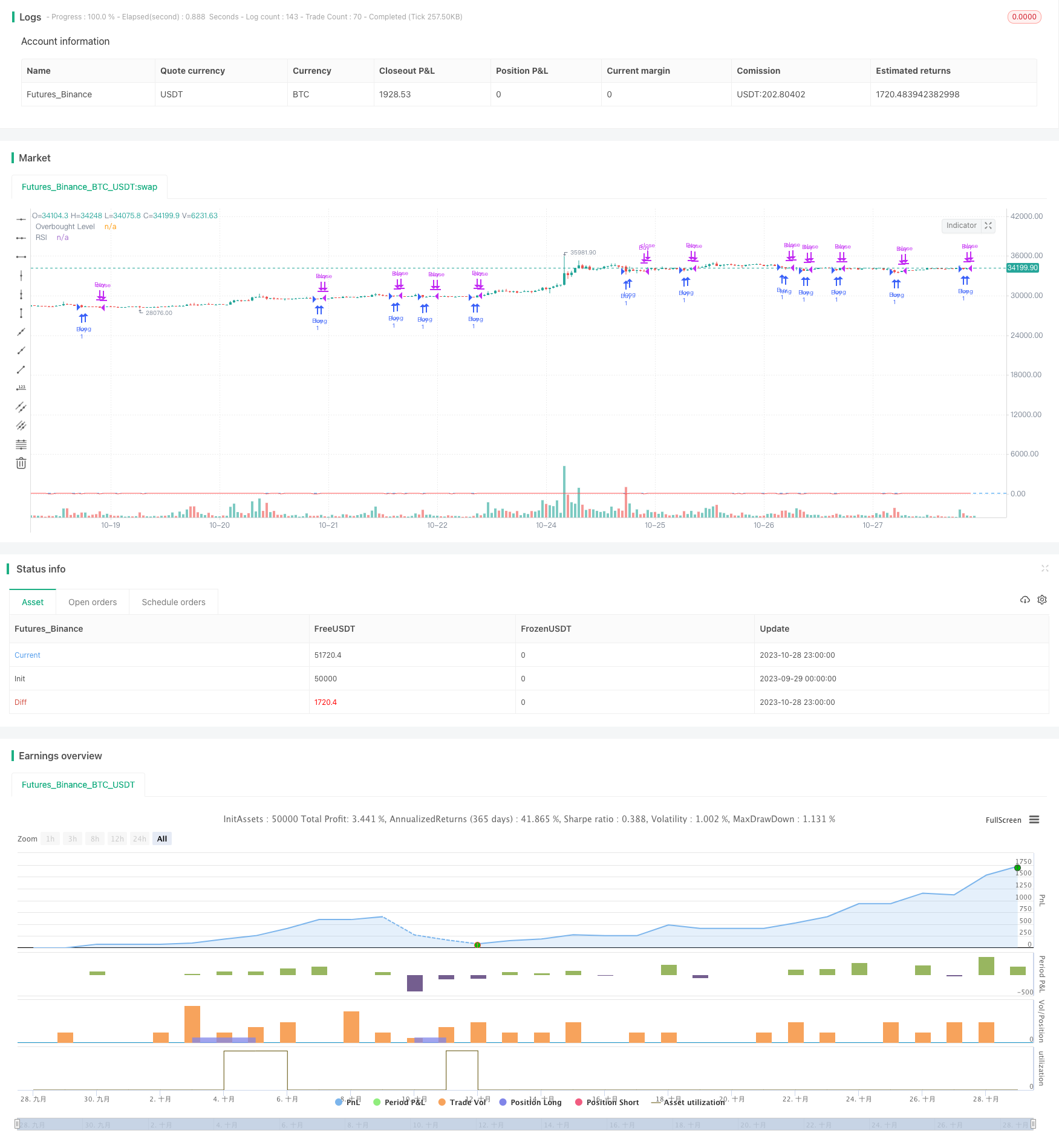Toggle the PnL legend series
The width and height of the screenshot is (1059, 1148).
coord(348,1102)
